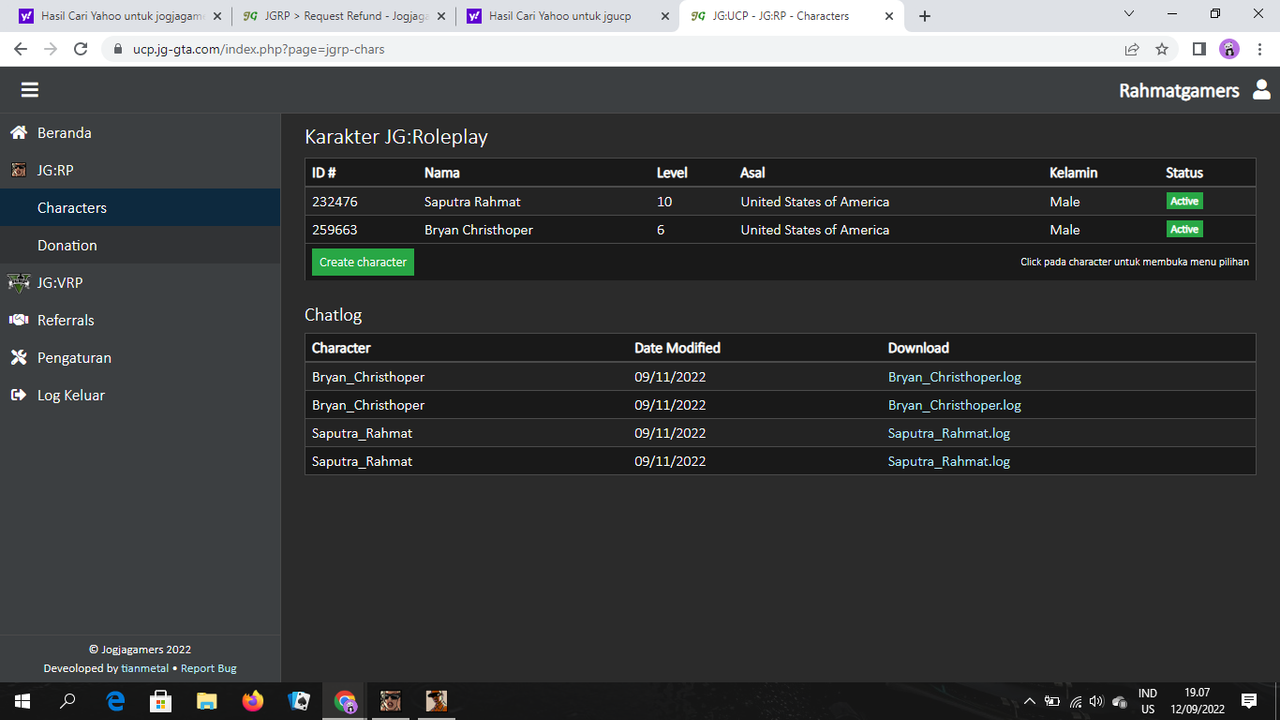Click the user profile icon beside Rahmatgamers
This screenshot has height=720, width=1280.
coord(1261,90)
